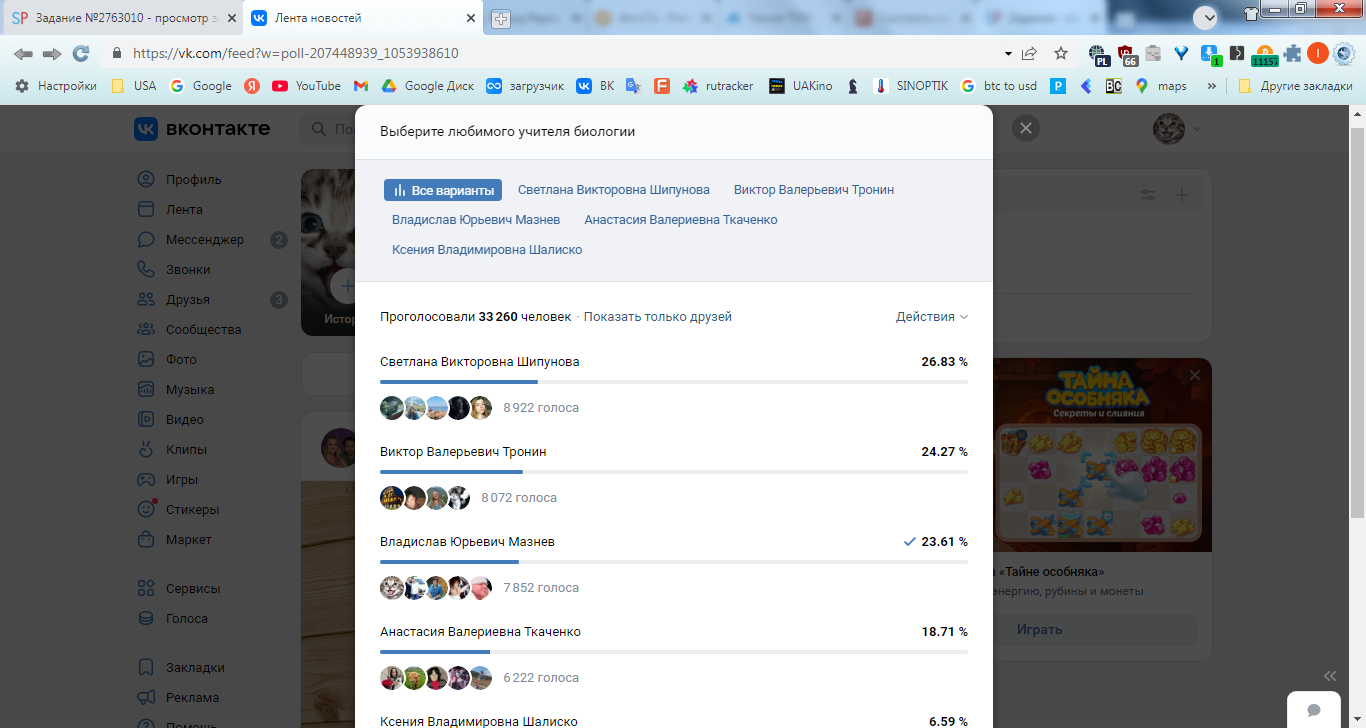The height and width of the screenshot is (728, 1366).
Task: Filter by Анастасия Валериевна Ткаченко tab
Action: click(681, 220)
